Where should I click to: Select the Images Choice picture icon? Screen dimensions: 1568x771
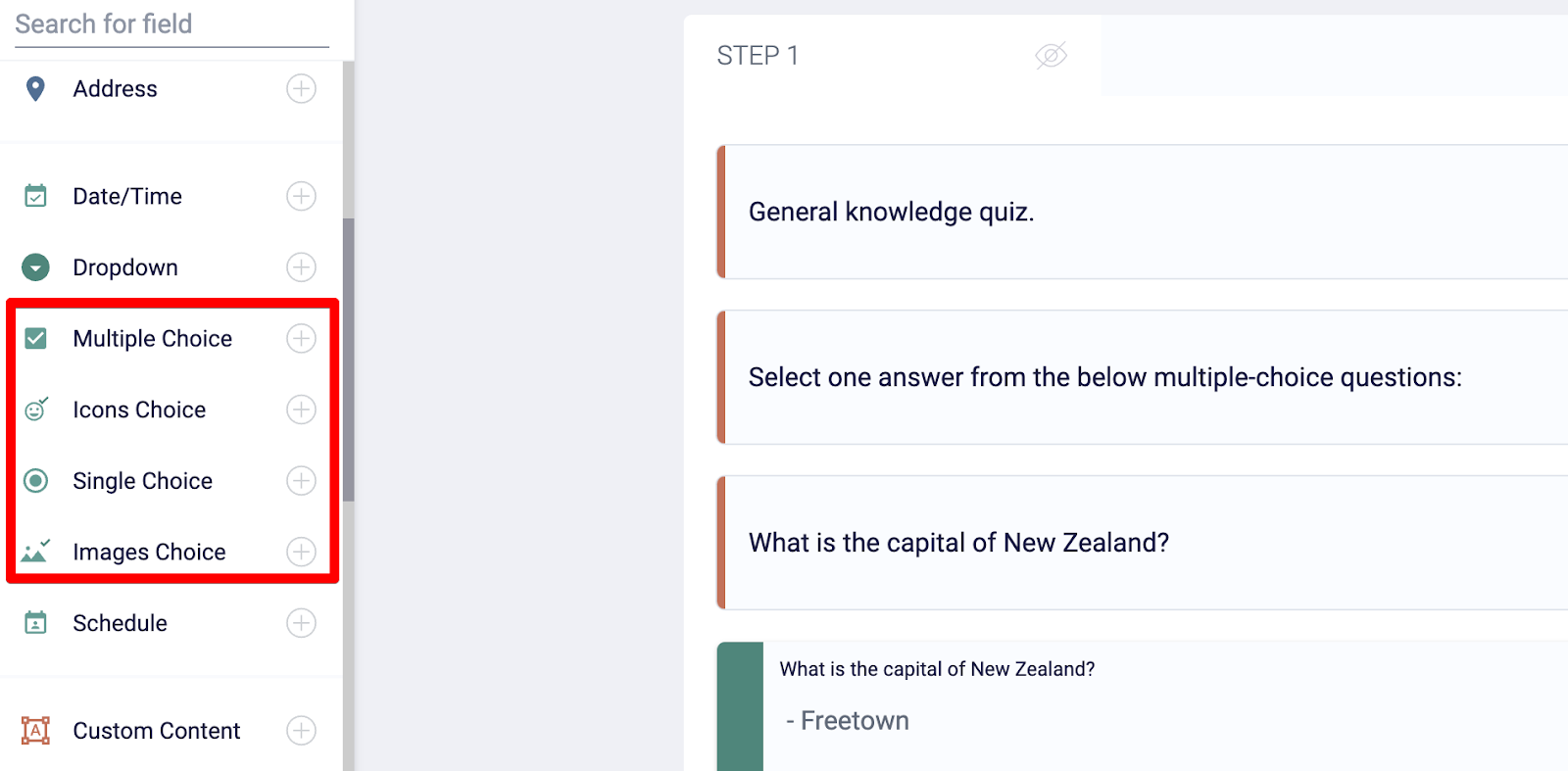pos(35,552)
